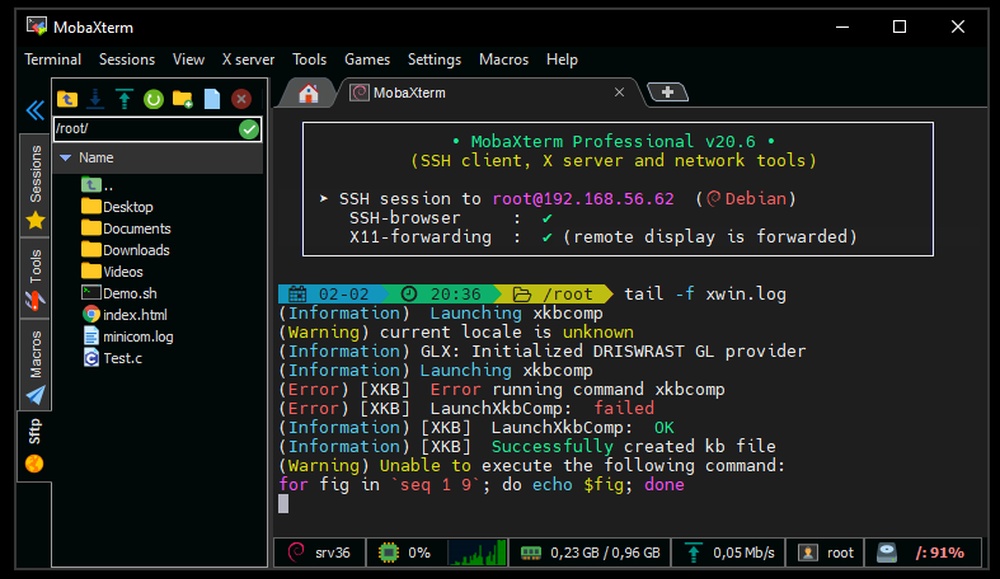
Task: Open the Macros menu
Action: pyautogui.click(x=503, y=59)
